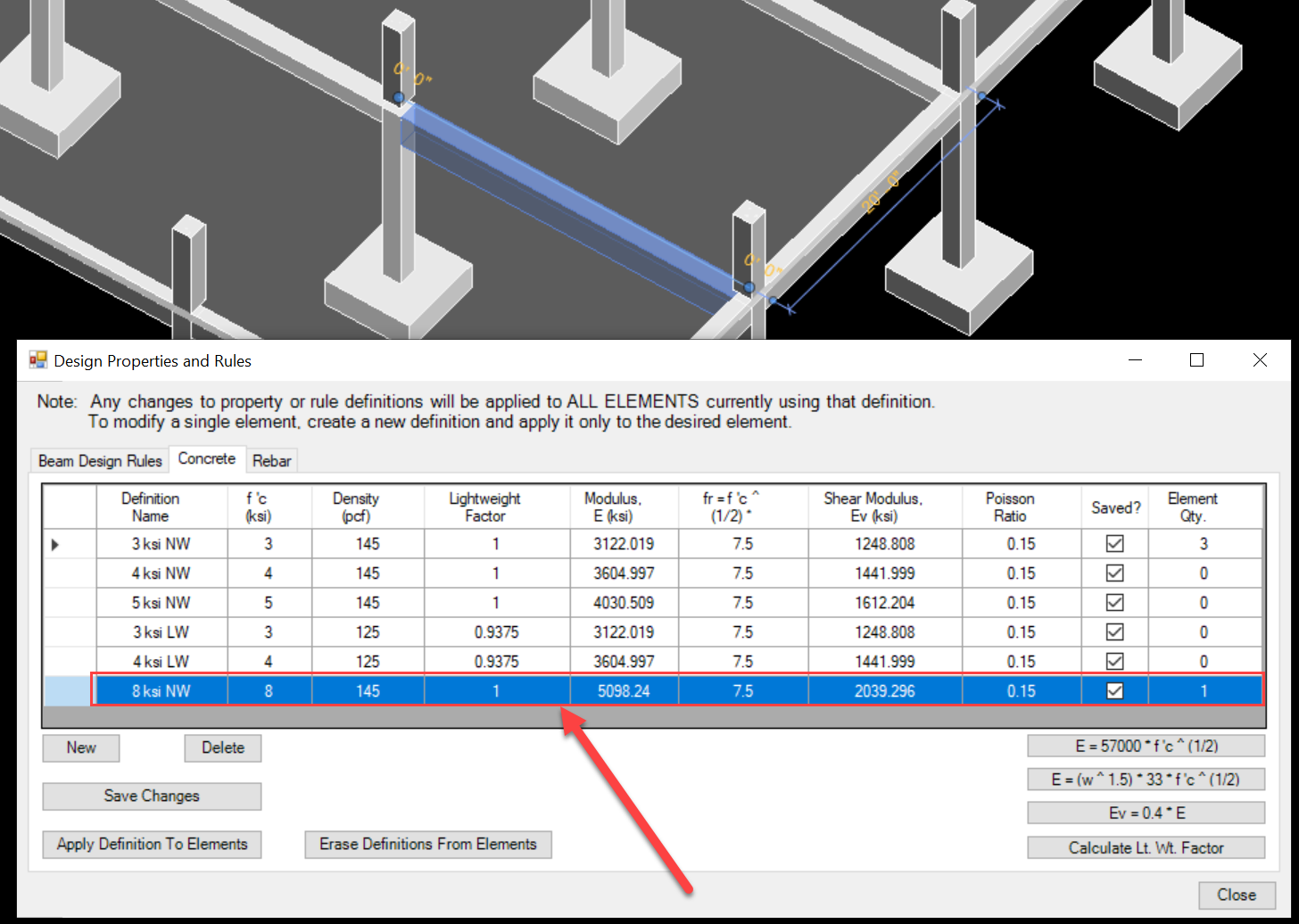Click the 5098.24 modulus cell

625,691
